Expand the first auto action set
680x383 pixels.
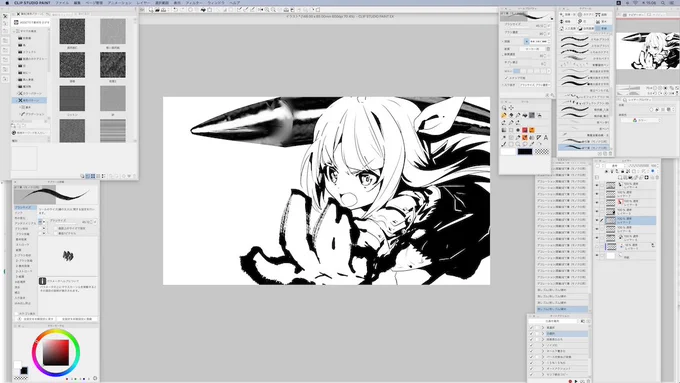coord(543,327)
